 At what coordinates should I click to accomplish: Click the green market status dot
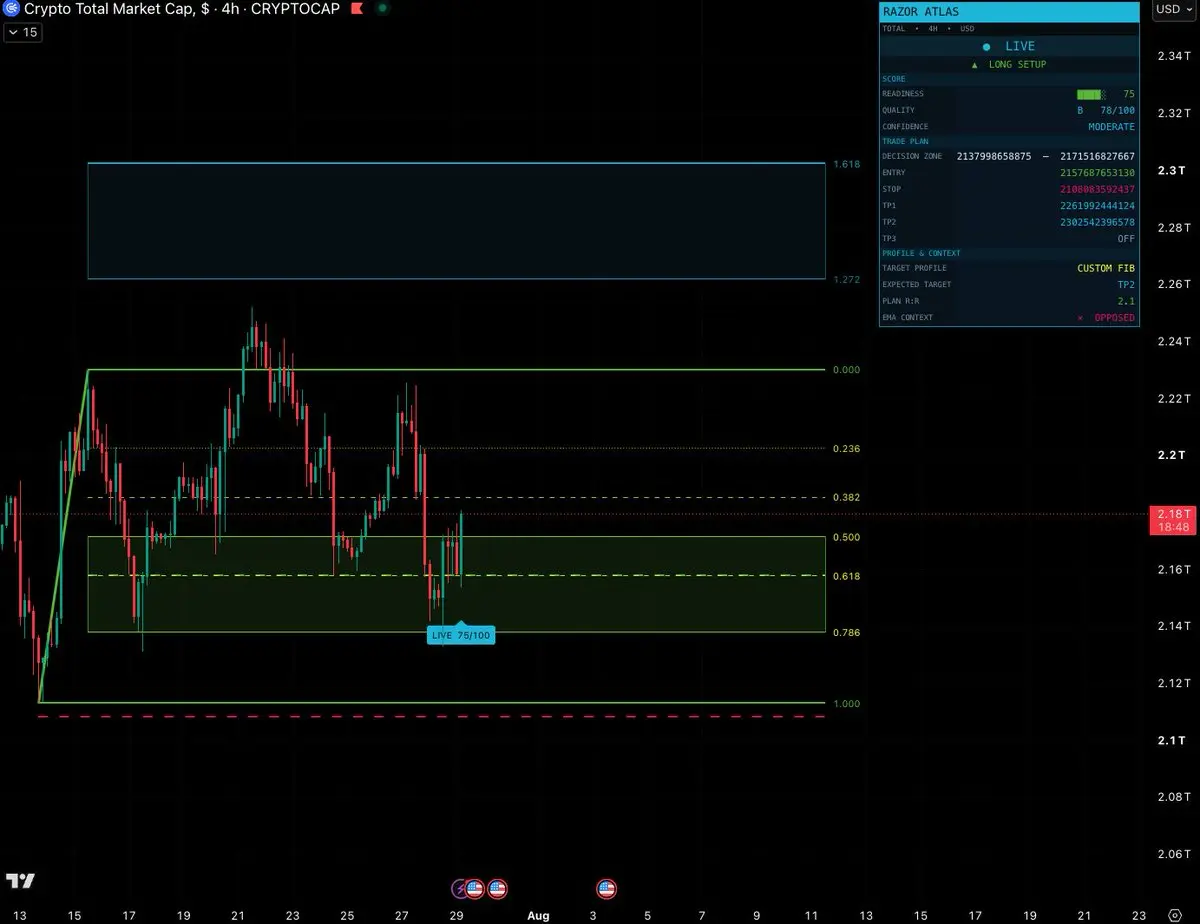[x=382, y=9]
